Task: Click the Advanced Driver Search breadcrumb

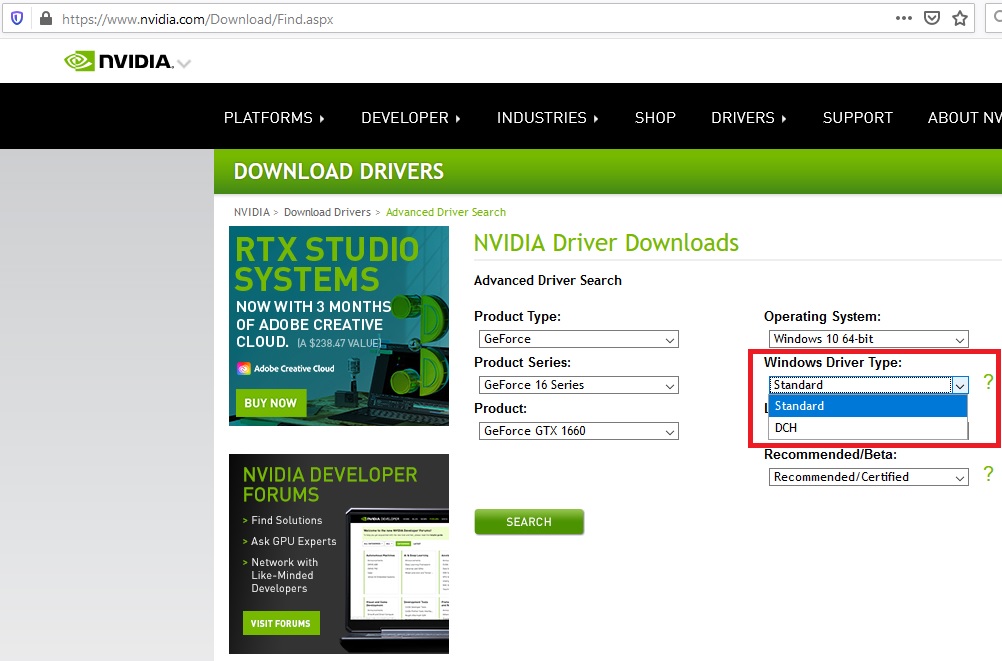Action: [445, 212]
